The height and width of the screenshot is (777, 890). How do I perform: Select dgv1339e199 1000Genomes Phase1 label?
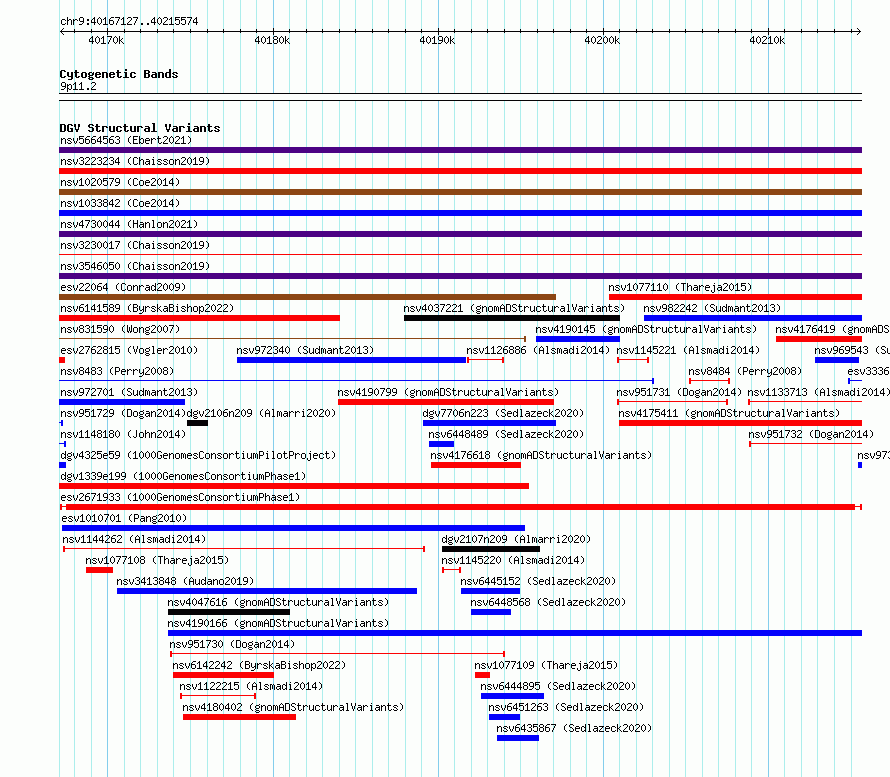pyautogui.click(x=183, y=476)
